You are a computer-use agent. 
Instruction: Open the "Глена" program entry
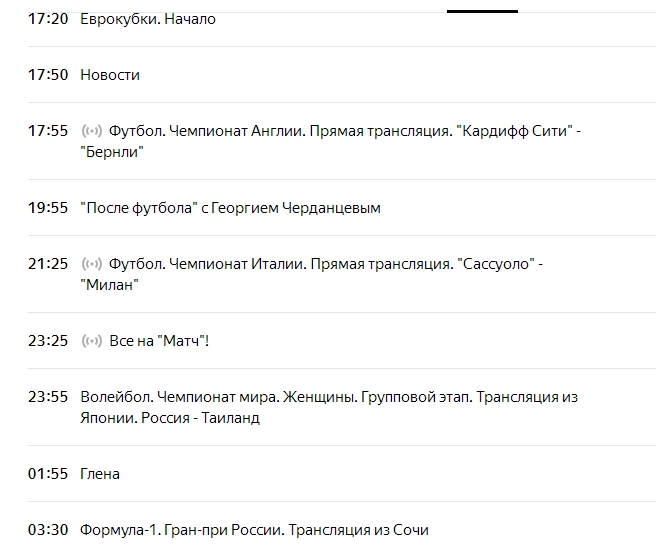tap(100, 474)
